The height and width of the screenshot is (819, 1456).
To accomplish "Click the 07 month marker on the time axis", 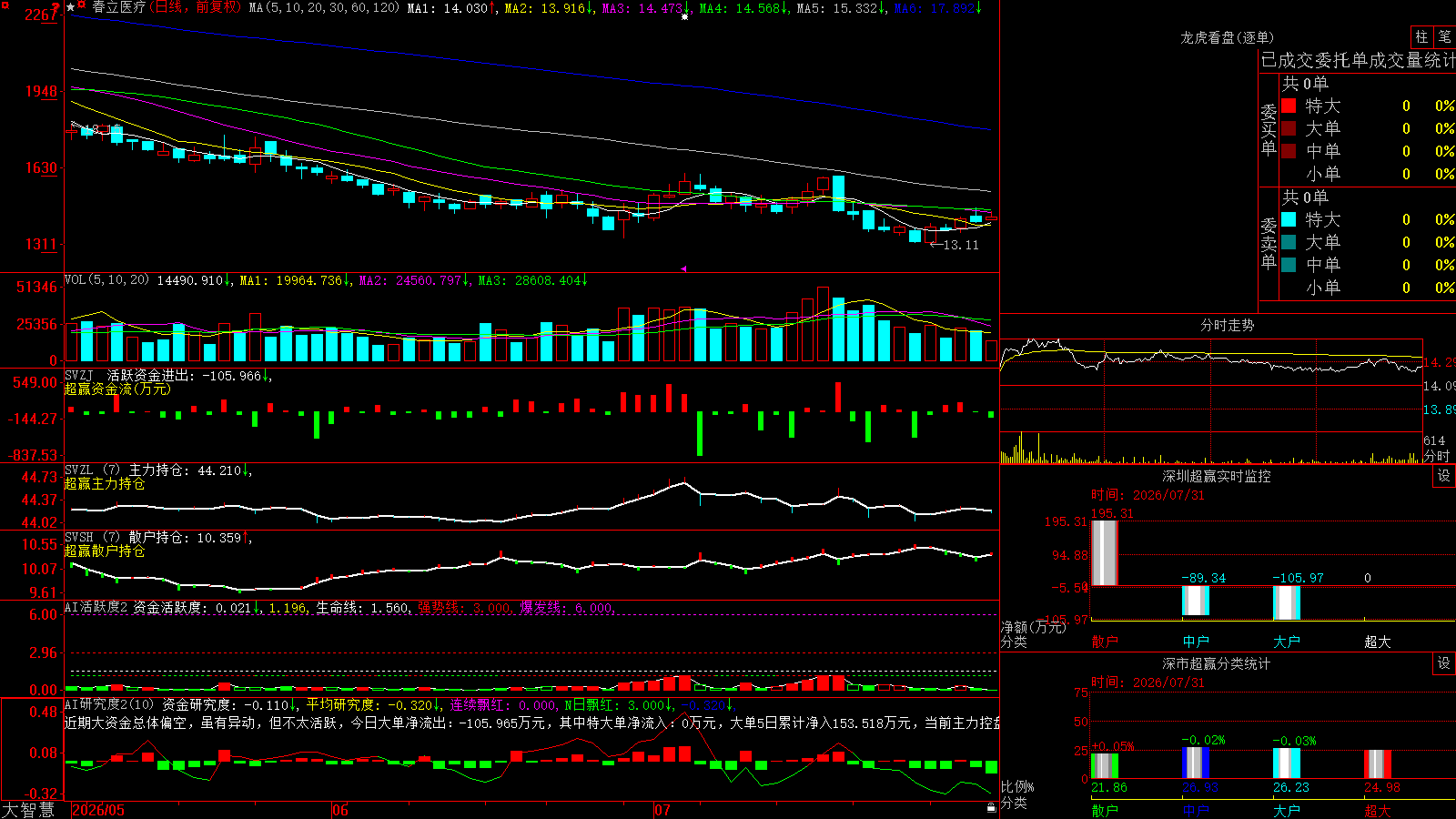I will (662, 810).
